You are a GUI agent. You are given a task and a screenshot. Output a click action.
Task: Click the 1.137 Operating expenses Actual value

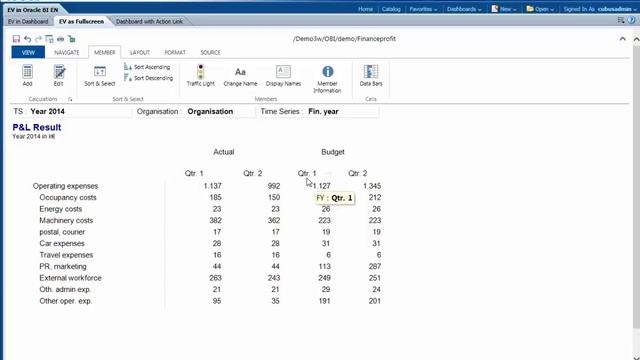[212, 186]
